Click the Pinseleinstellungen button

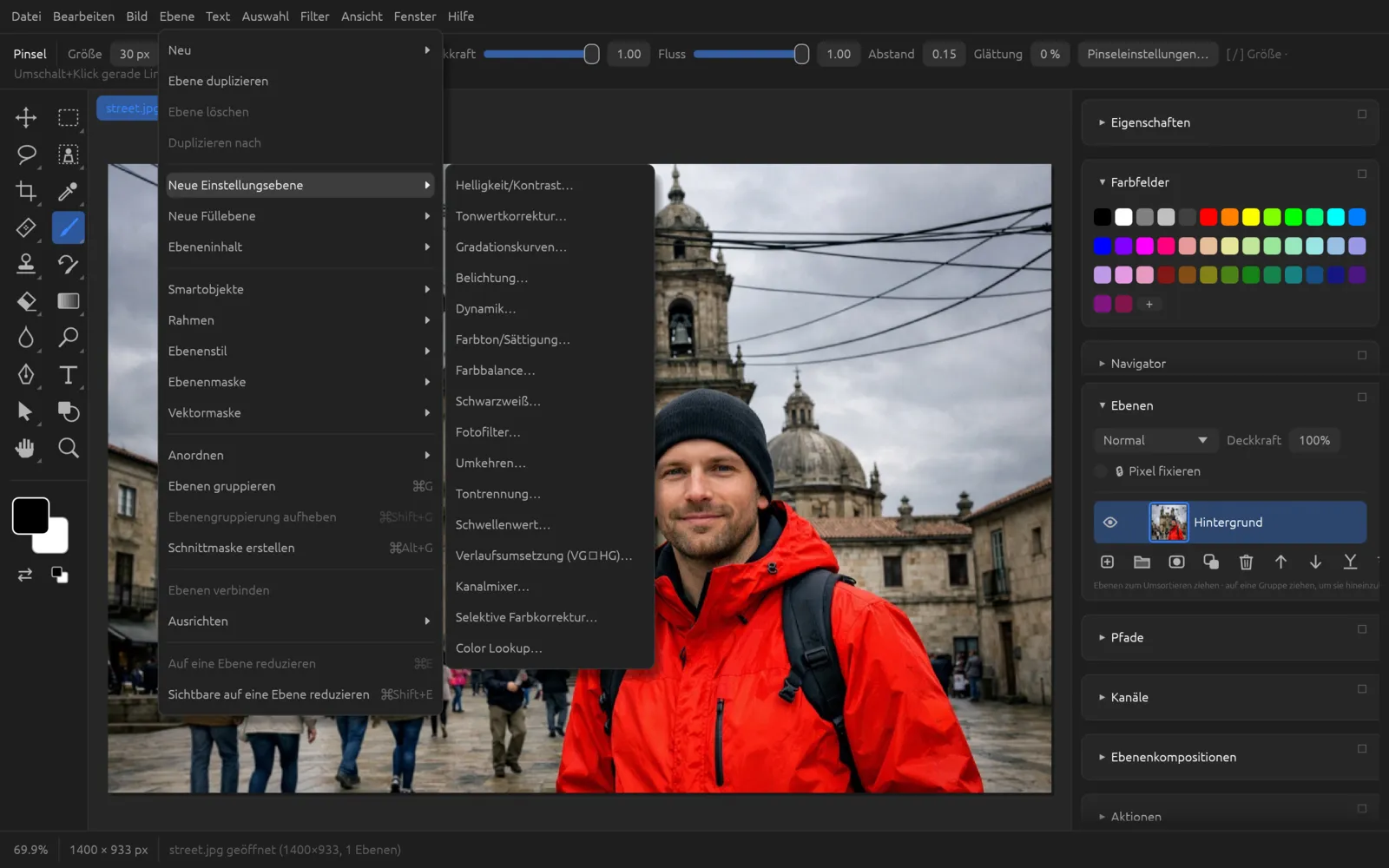coord(1147,54)
